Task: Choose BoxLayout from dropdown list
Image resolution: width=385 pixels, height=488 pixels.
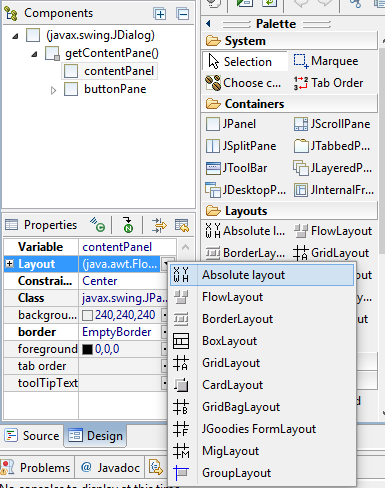Action: (262, 341)
